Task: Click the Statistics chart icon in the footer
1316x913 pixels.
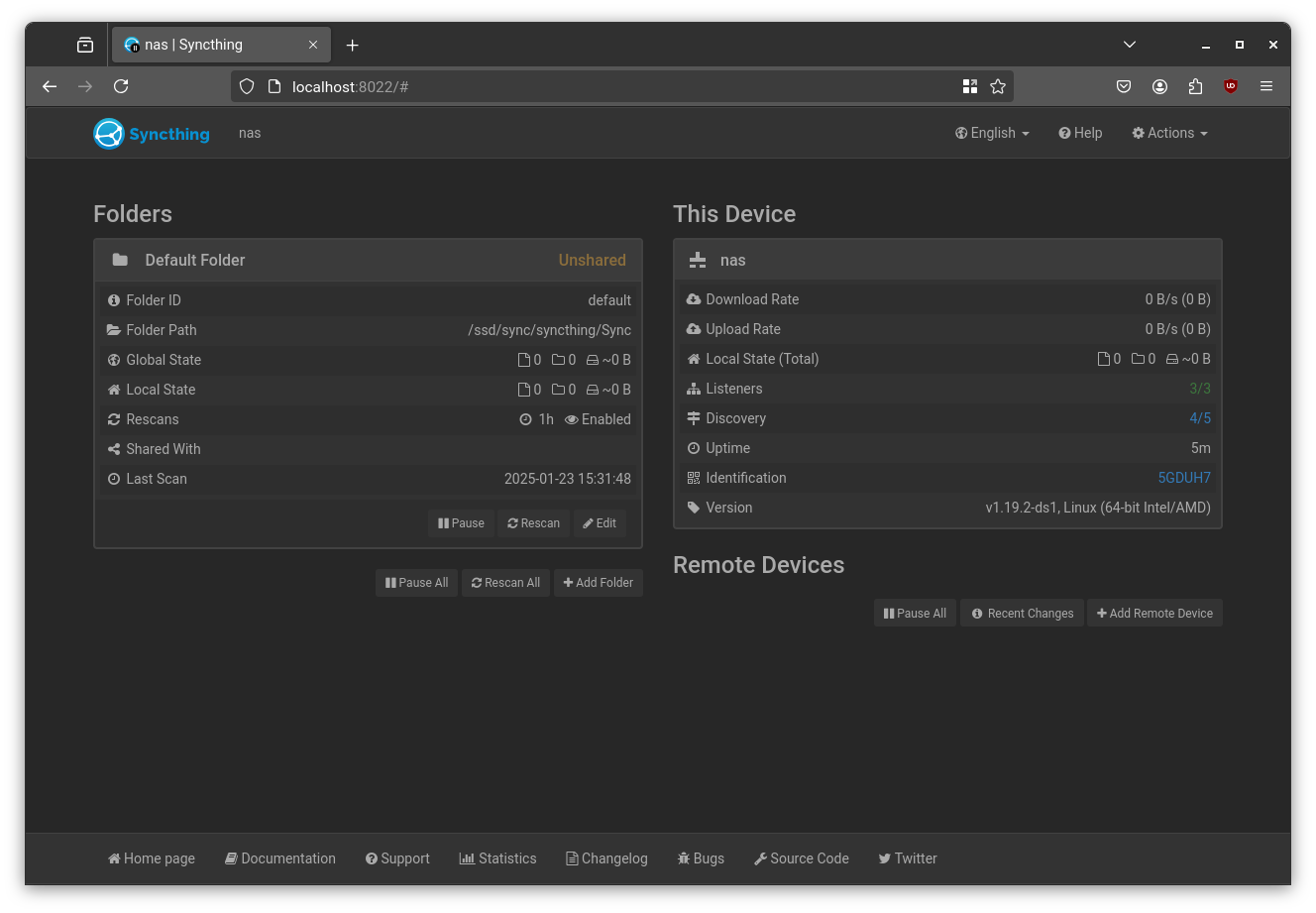Action: tap(467, 858)
